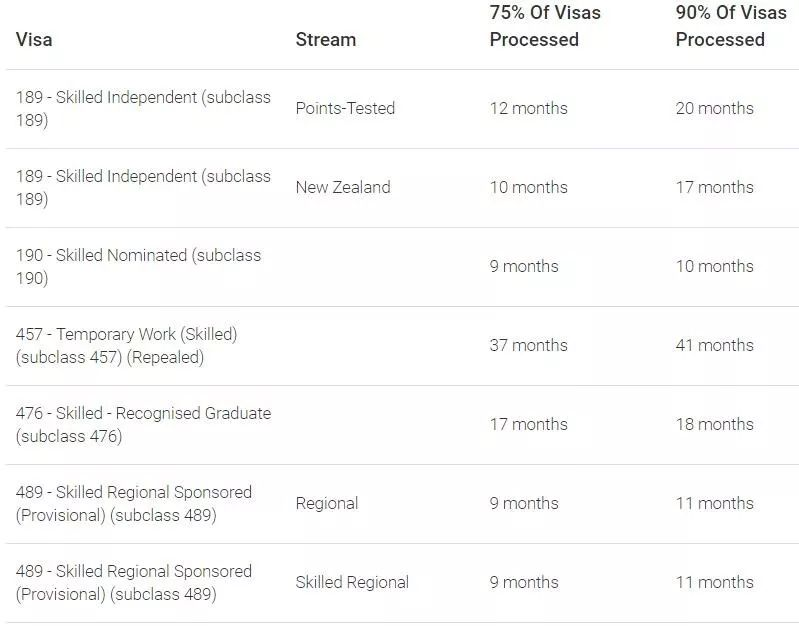This screenshot has width=799, height=626.
Task: Click the 37 months cell
Action: (528, 345)
